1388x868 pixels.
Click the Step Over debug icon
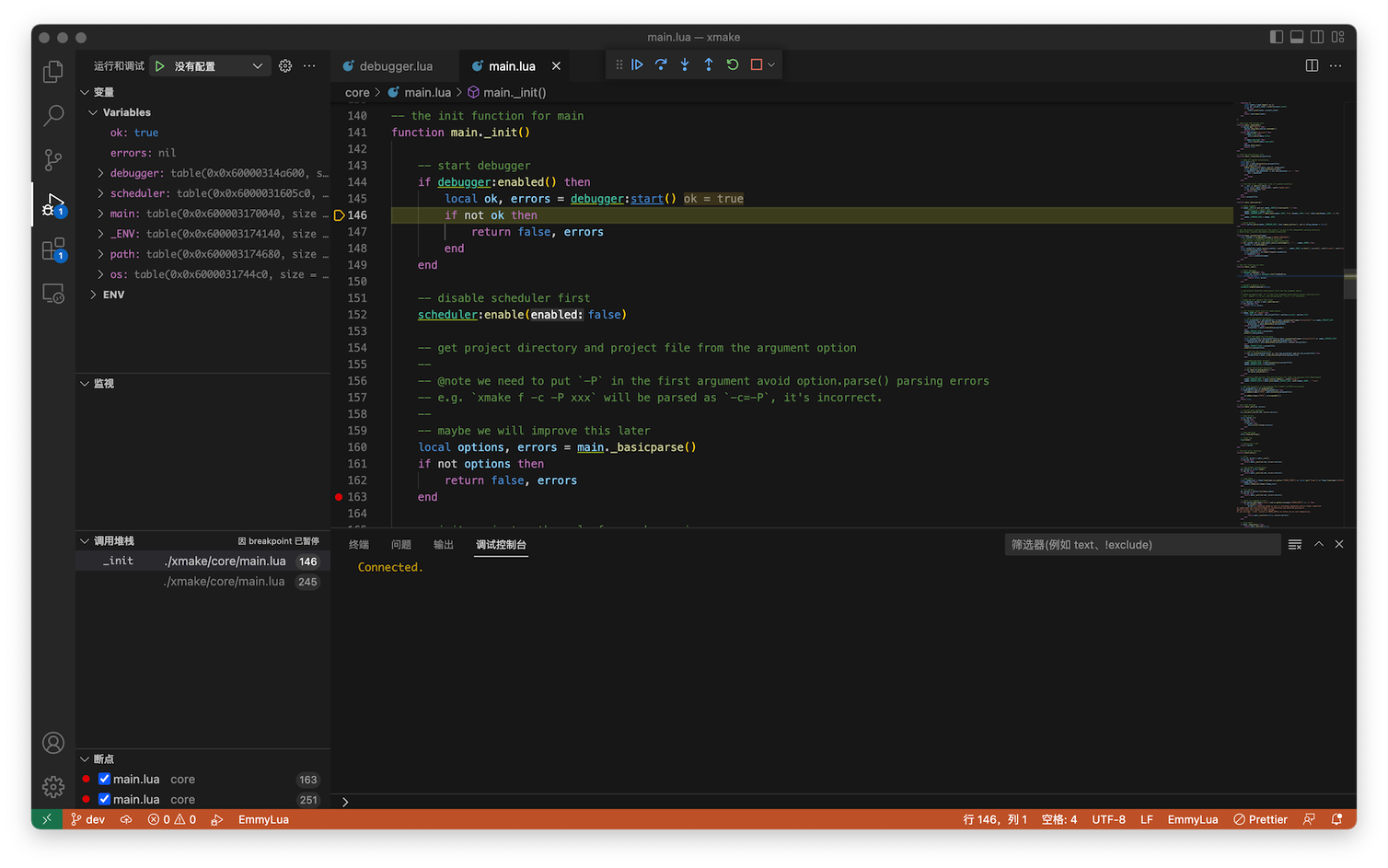click(661, 64)
